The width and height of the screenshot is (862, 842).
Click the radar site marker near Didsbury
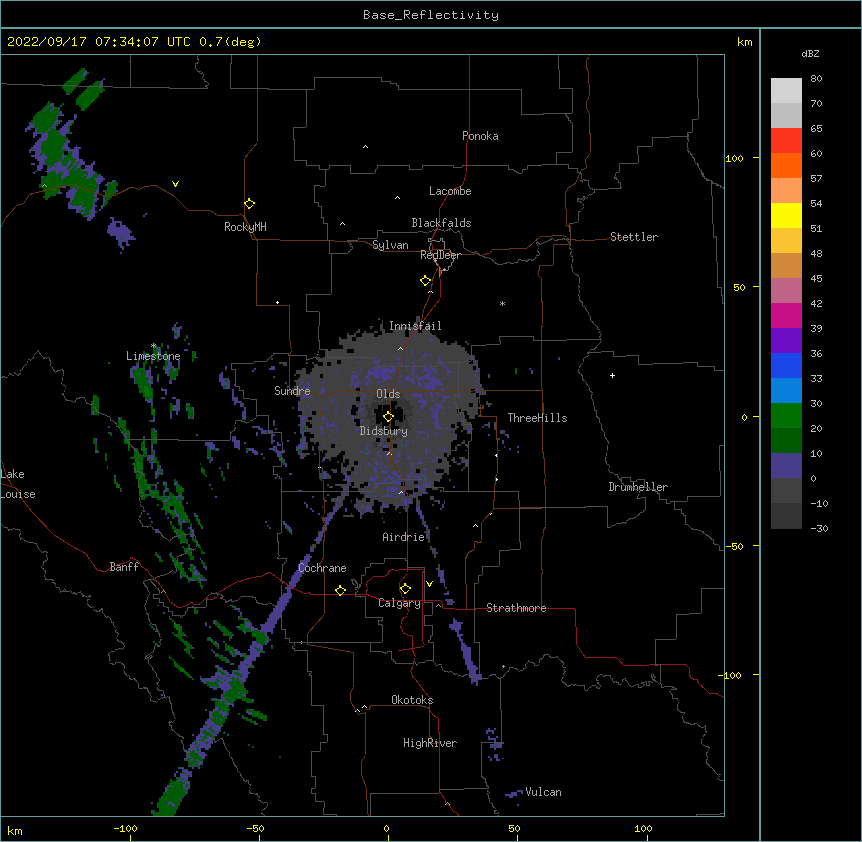pyautogui.click(x=388, y=417)
